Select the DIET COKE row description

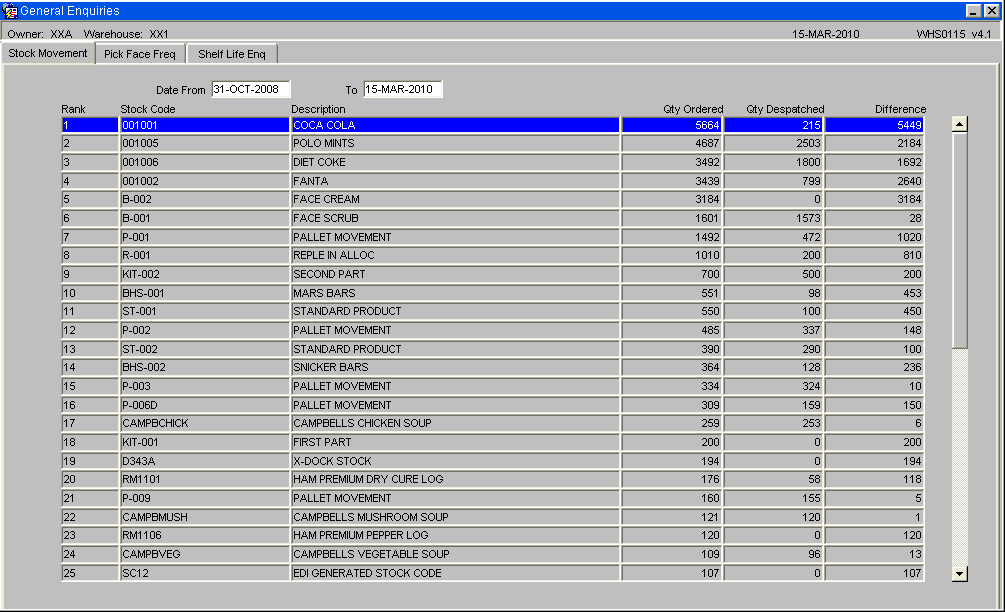(x=455, y=162)
